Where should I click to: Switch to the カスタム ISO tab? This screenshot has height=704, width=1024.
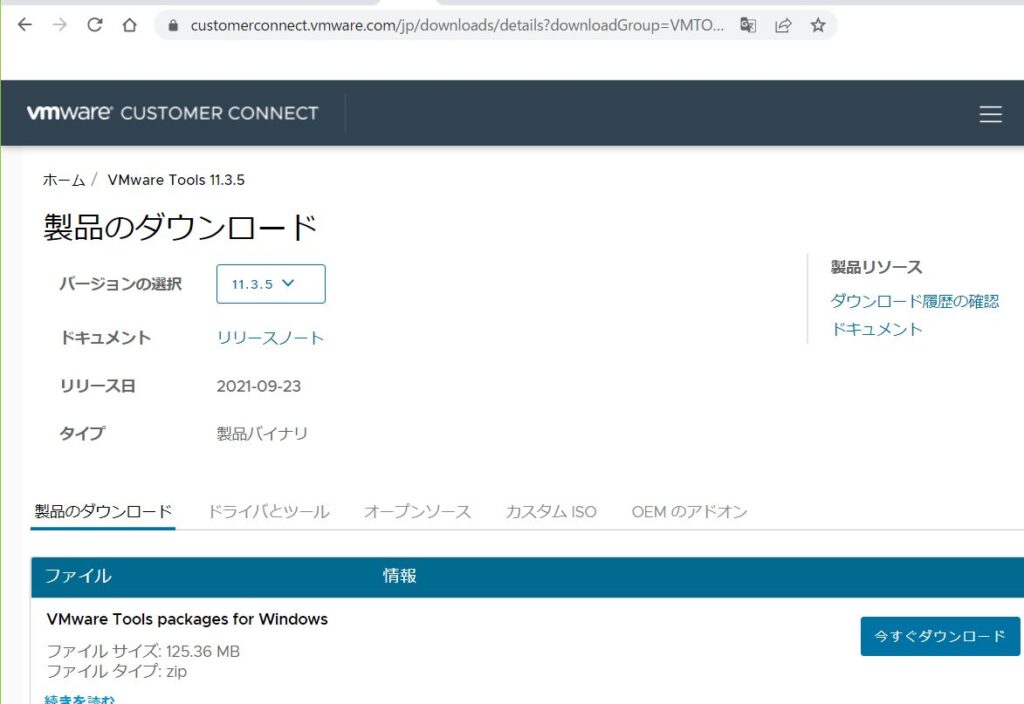click(x=551, y=511)
